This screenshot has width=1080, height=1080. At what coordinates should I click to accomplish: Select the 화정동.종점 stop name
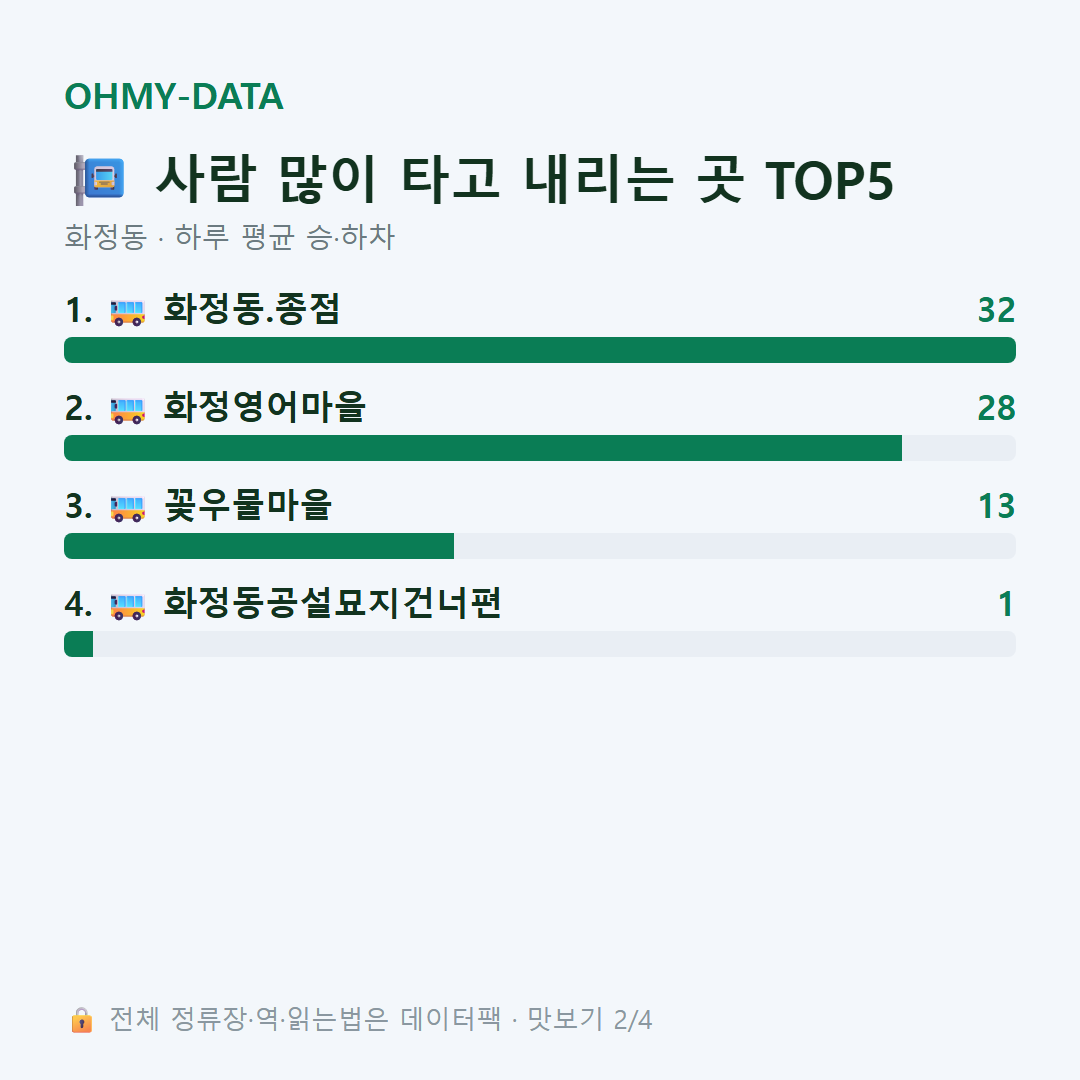point(251,309)
